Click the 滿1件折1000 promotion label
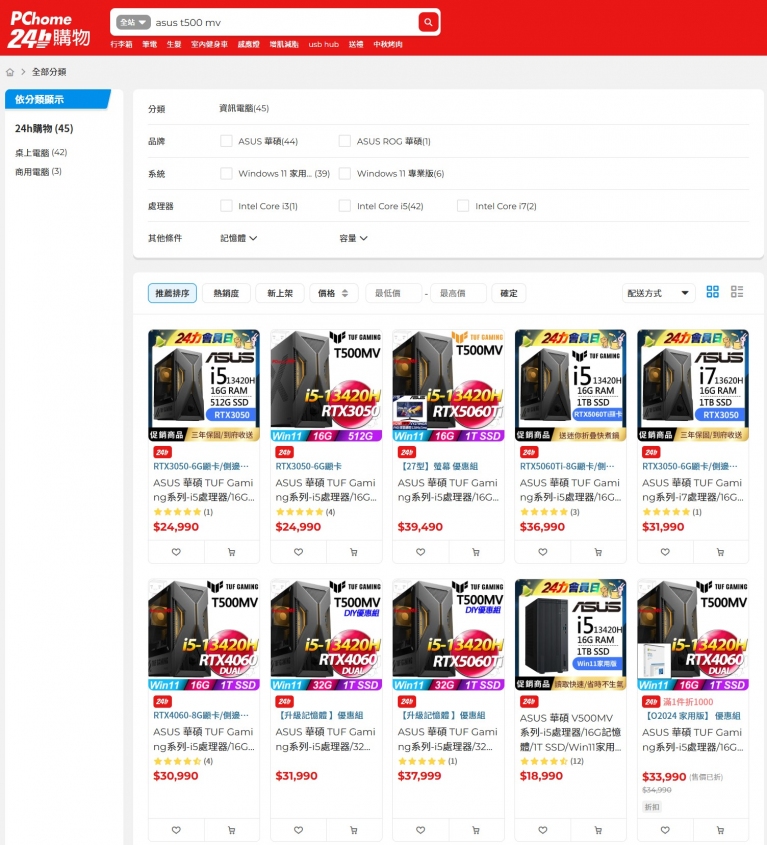767x845 pixels. pyautogui.click(x=688, y=702)
